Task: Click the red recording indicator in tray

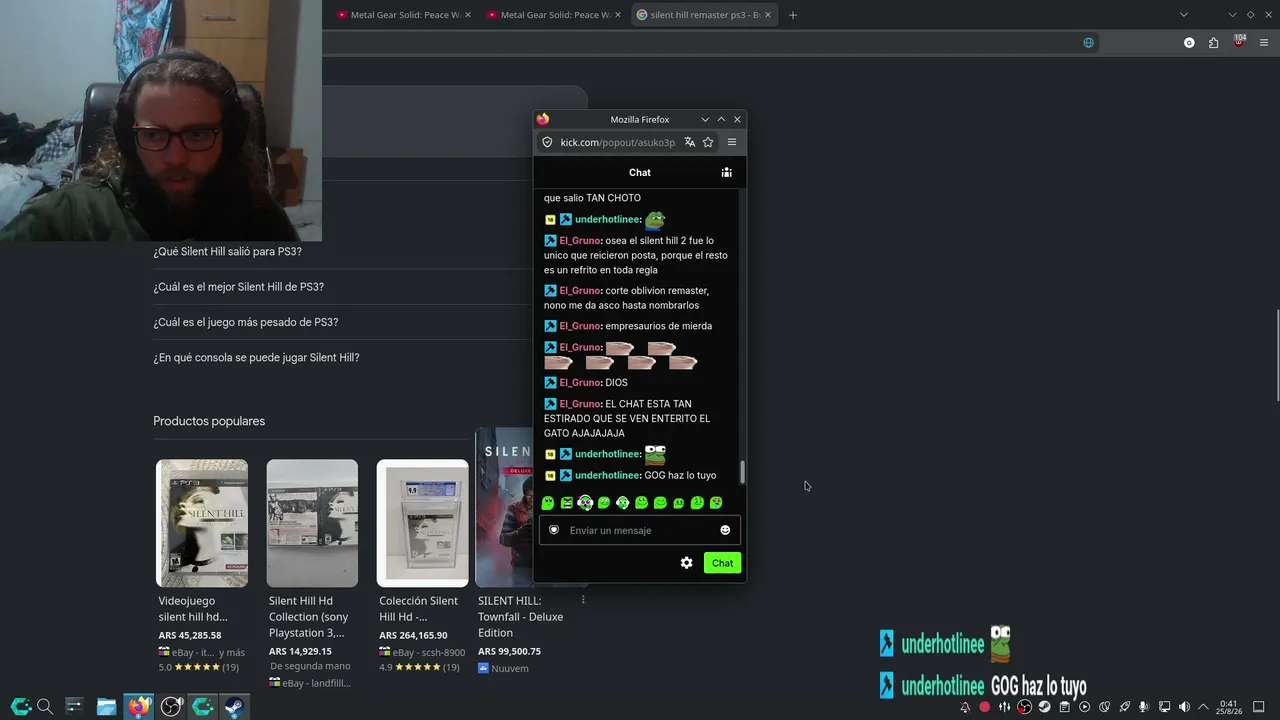Action: click(984, 707)
